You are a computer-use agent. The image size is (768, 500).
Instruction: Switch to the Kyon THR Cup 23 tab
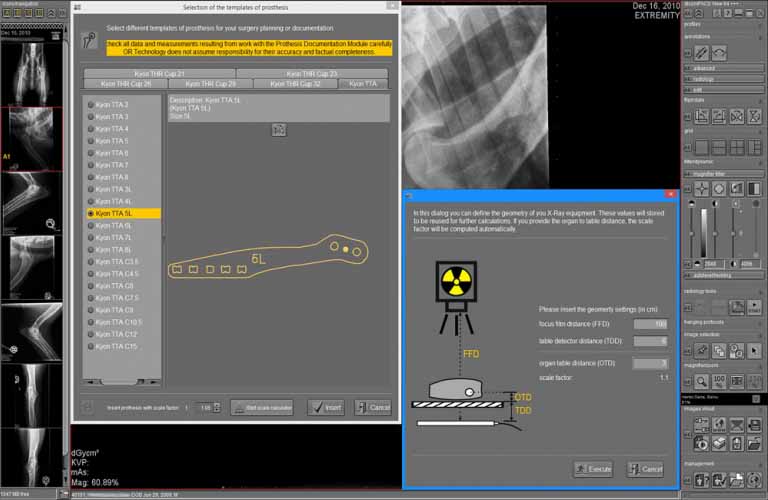[312, 73]
